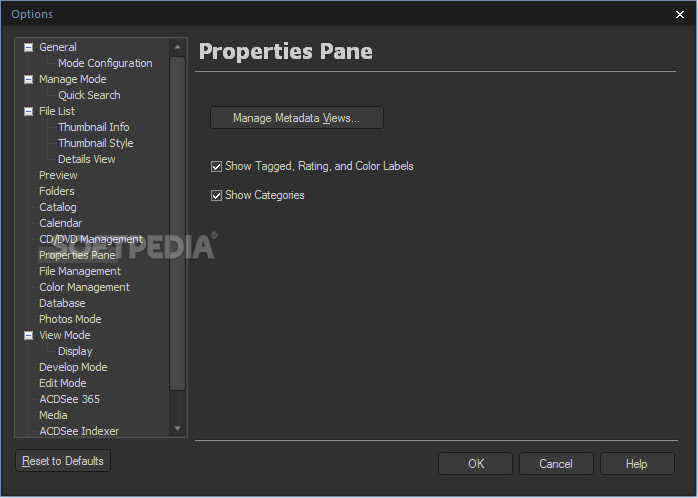Select File List category
The image size is (698, 498).
pos(57,111)
